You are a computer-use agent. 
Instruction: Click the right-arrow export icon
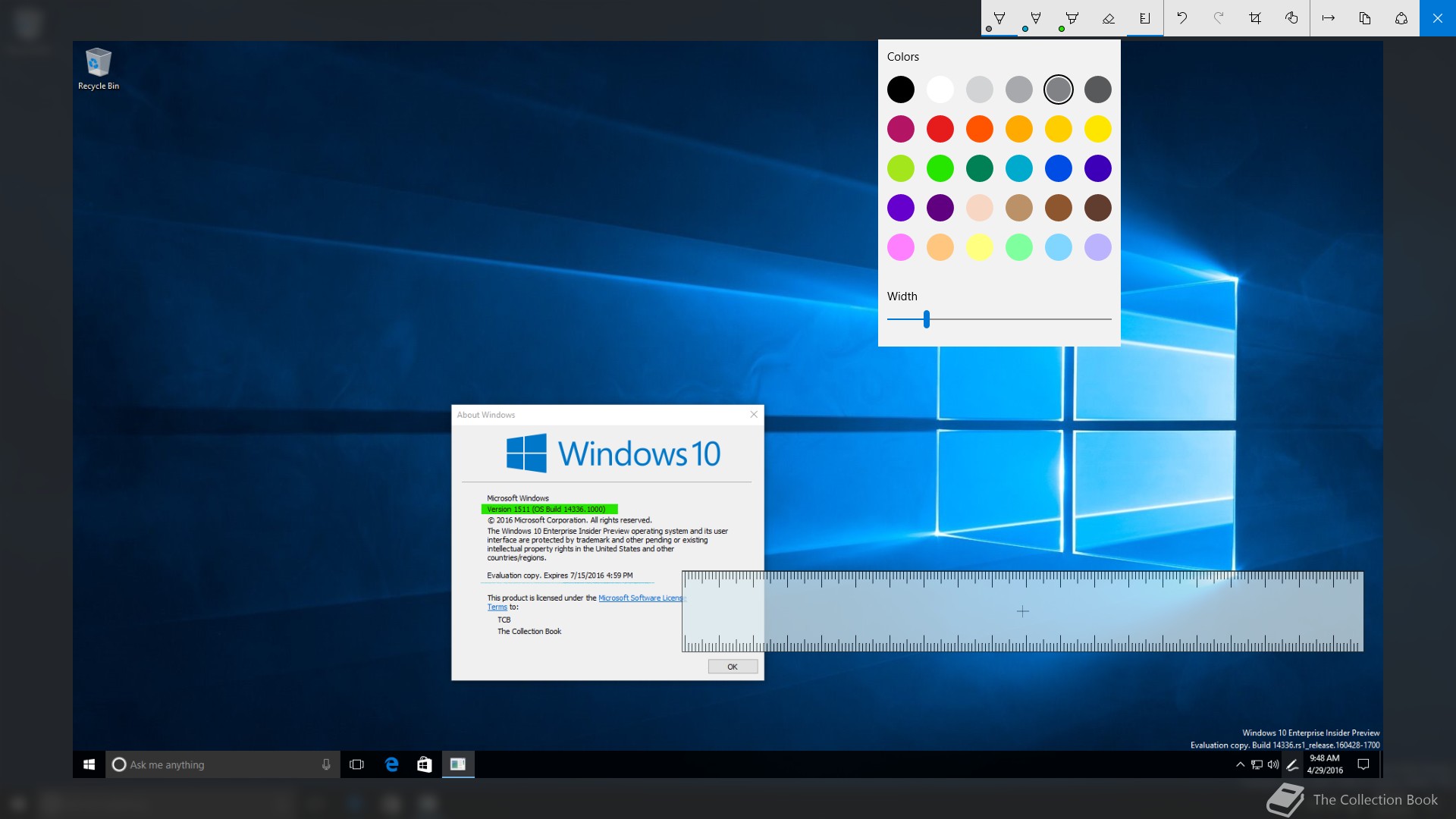1329,18
